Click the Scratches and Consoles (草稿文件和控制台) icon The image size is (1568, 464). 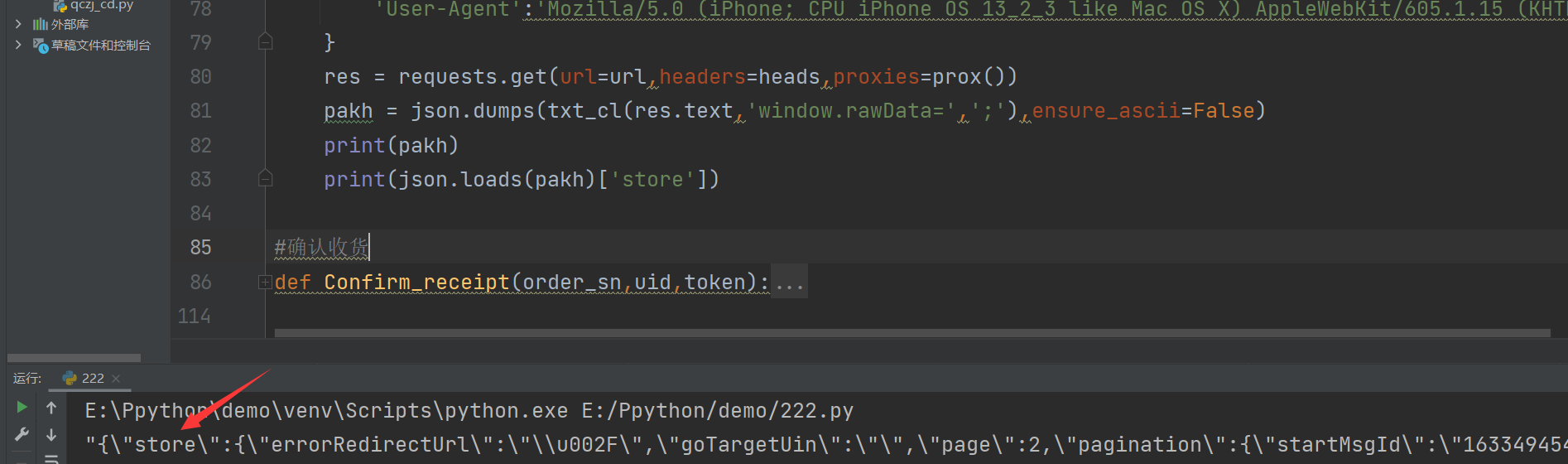point(40,46)
